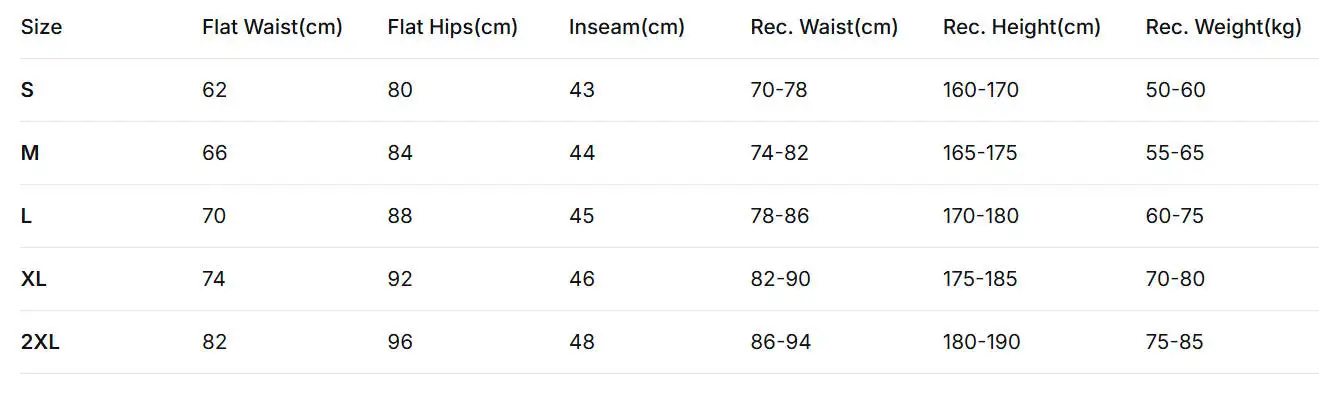Select the L size row label
Viewport: 1319px width, 399px height.
(x=27, y=216)
